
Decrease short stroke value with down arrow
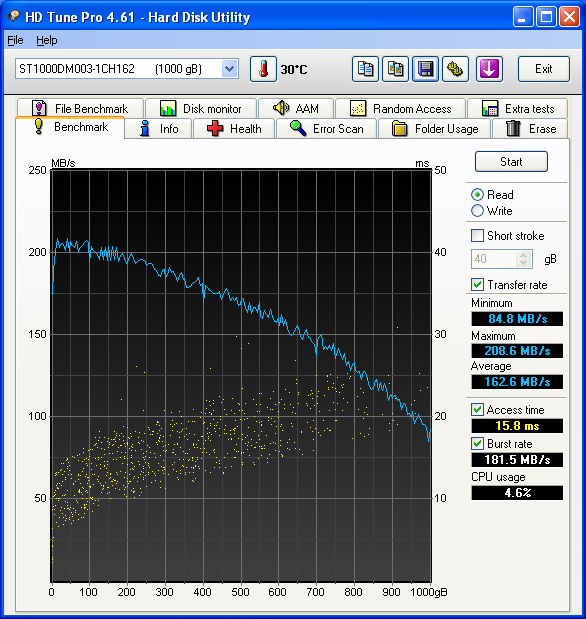coord(524,263)
